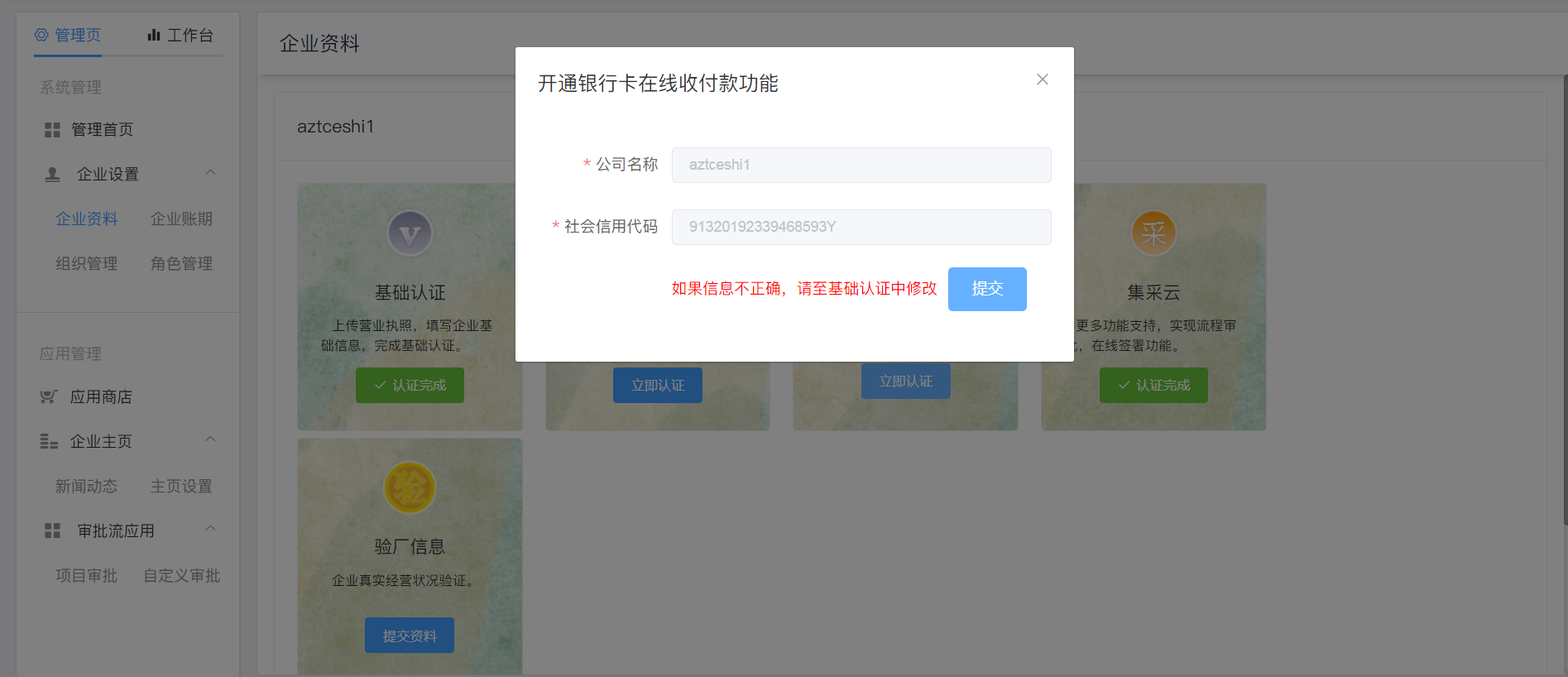The width and height of the screenshot is (1568, 677).
Task: Collapse the 审批流应用 menu chevron
Action: (x=210, y=529)
